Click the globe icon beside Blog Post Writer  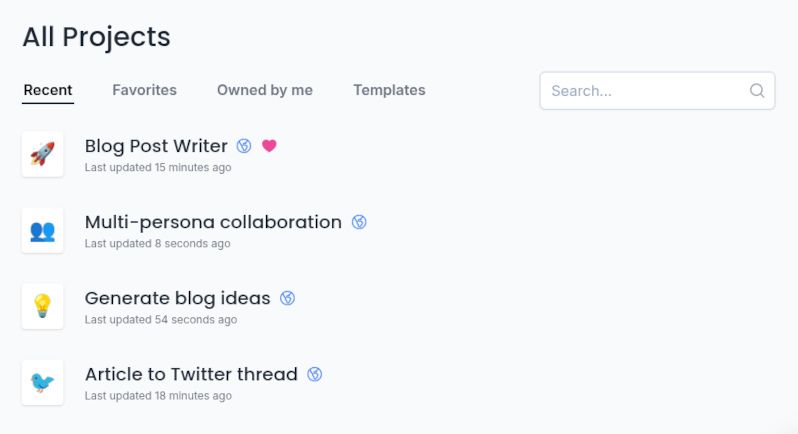point(244,146)
